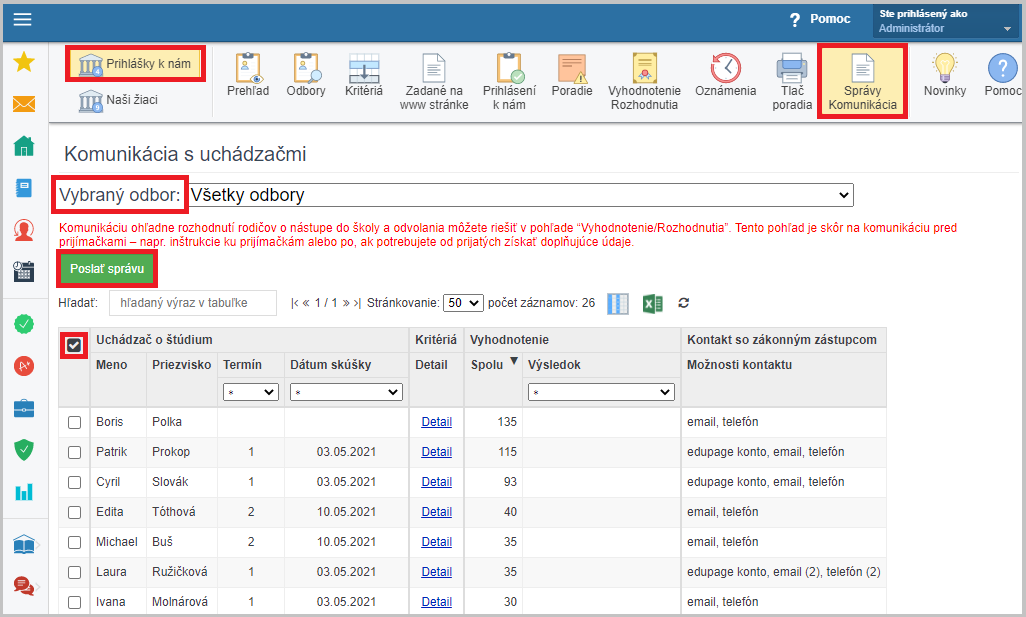Open Pomoc in the top bar
Screen dimensions: 1026x617
pos(821,20)
